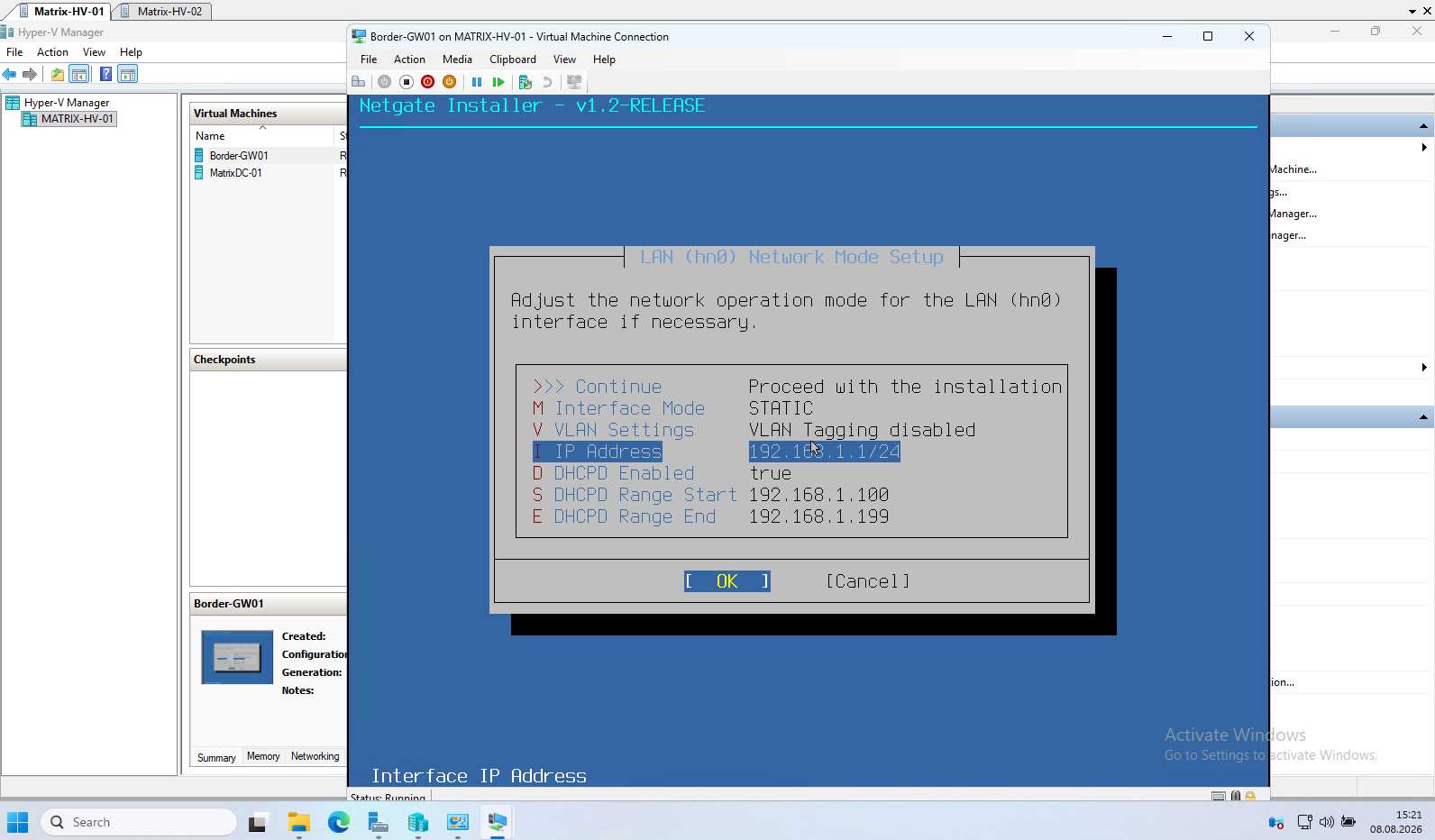Open Hyper-V Manager taskbar icon
Screen dimensions: 1435x840
coord(418,822)
